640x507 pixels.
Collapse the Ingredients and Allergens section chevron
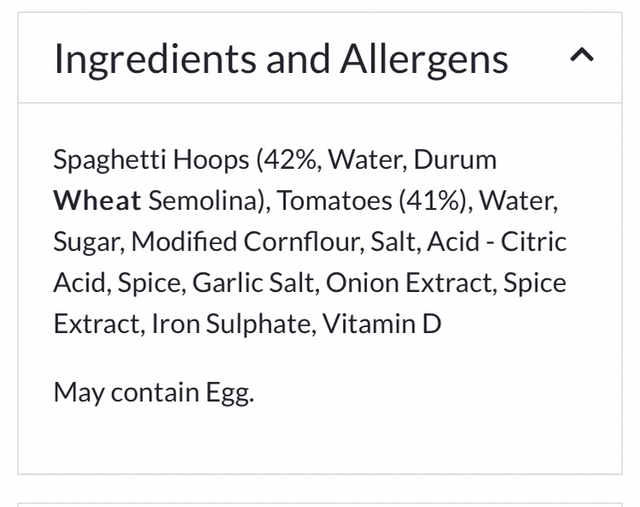coord(581,57)
